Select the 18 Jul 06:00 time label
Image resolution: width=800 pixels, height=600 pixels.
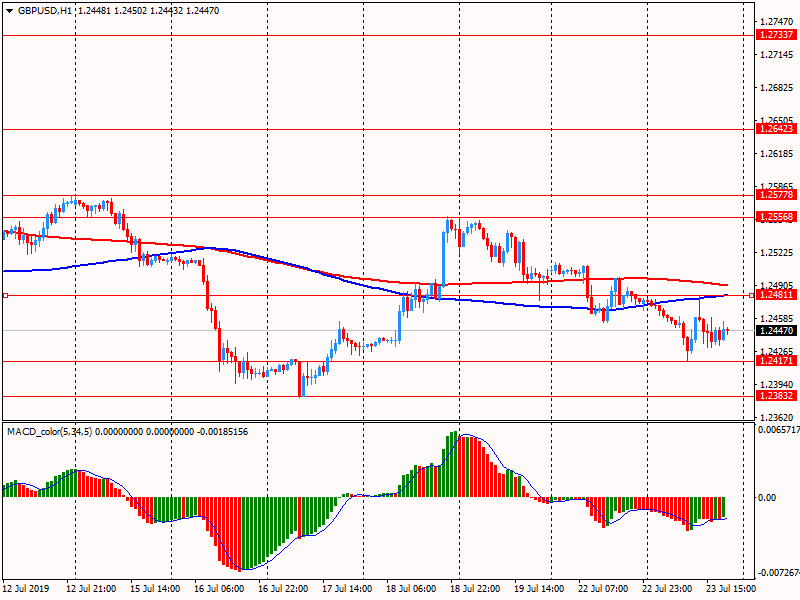[x=411, y=588]
